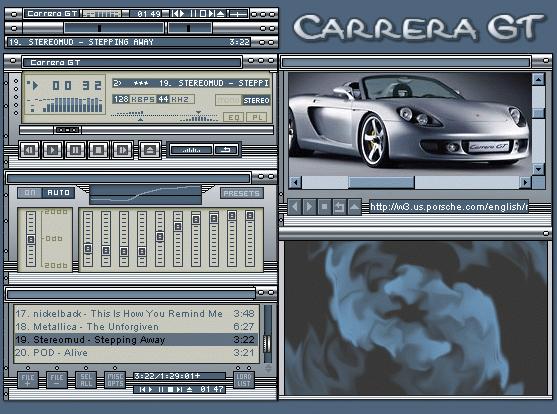557x414 pixels.
Task: Click the song seek bar handle in main window
Action: click(x=67, y=130)
